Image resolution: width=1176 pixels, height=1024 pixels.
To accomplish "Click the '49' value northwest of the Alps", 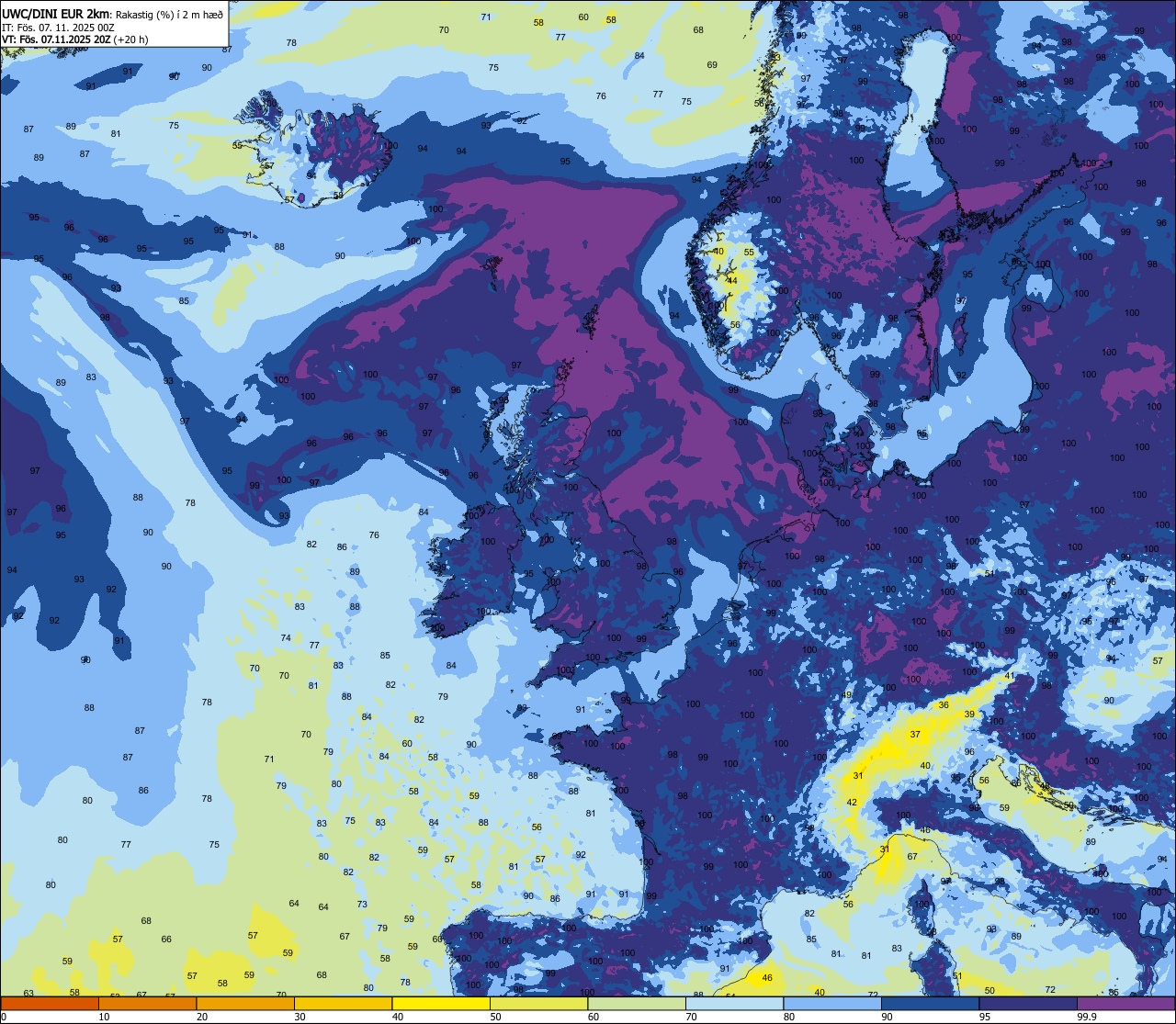I will tap(847, 694).
